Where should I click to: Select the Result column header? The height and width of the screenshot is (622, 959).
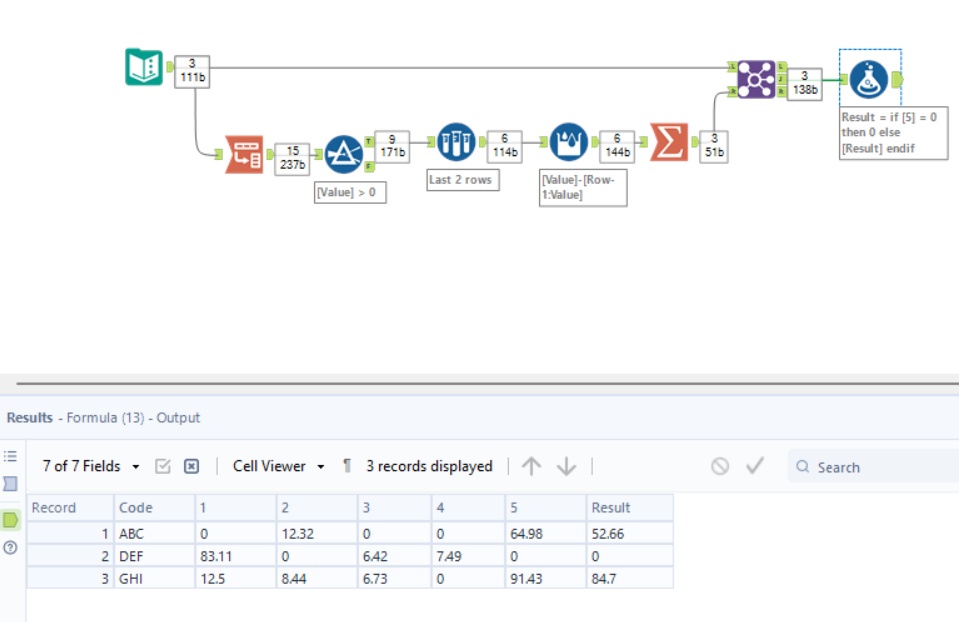tap(611, 507)
